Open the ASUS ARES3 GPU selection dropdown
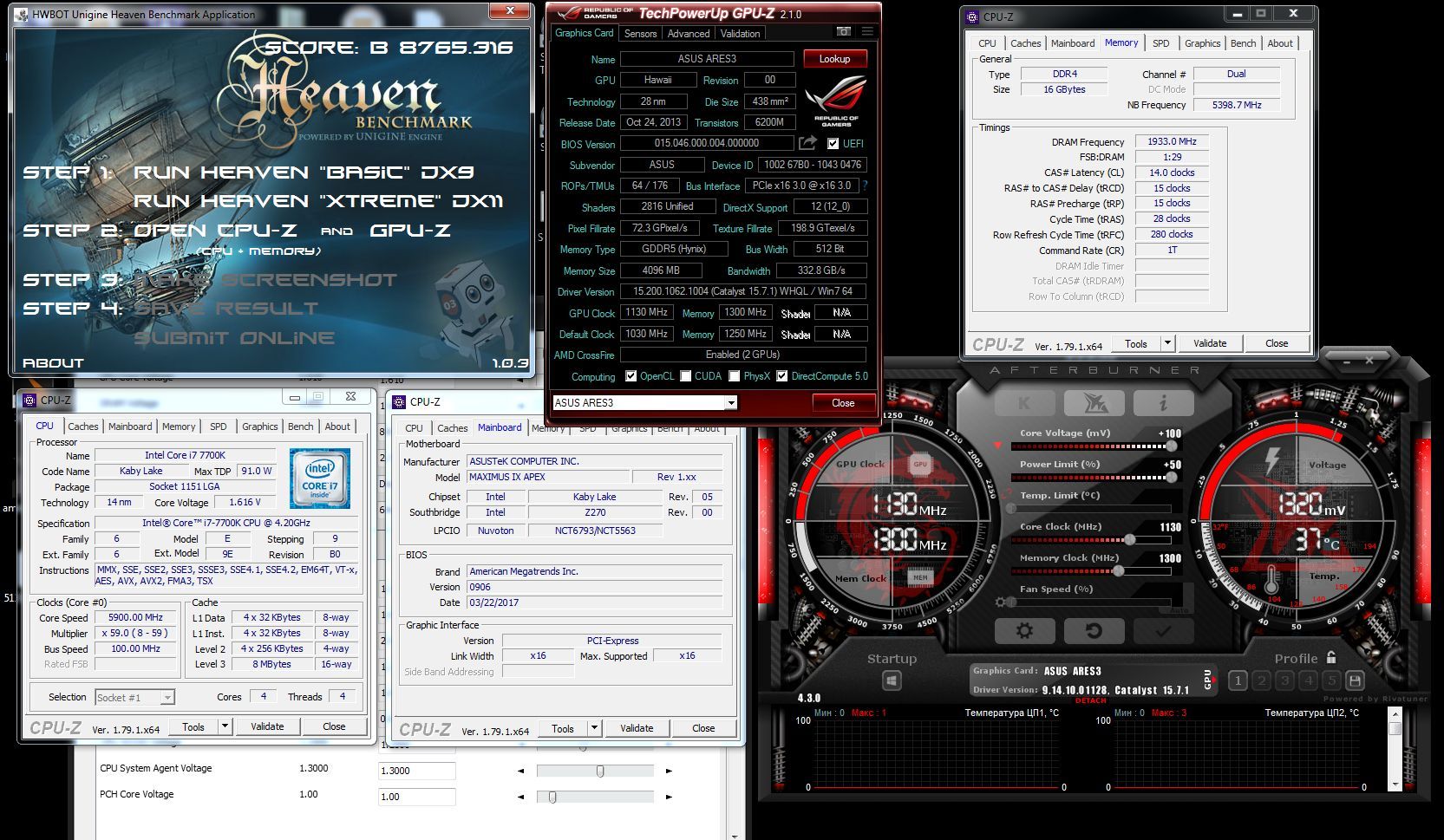 731,403
